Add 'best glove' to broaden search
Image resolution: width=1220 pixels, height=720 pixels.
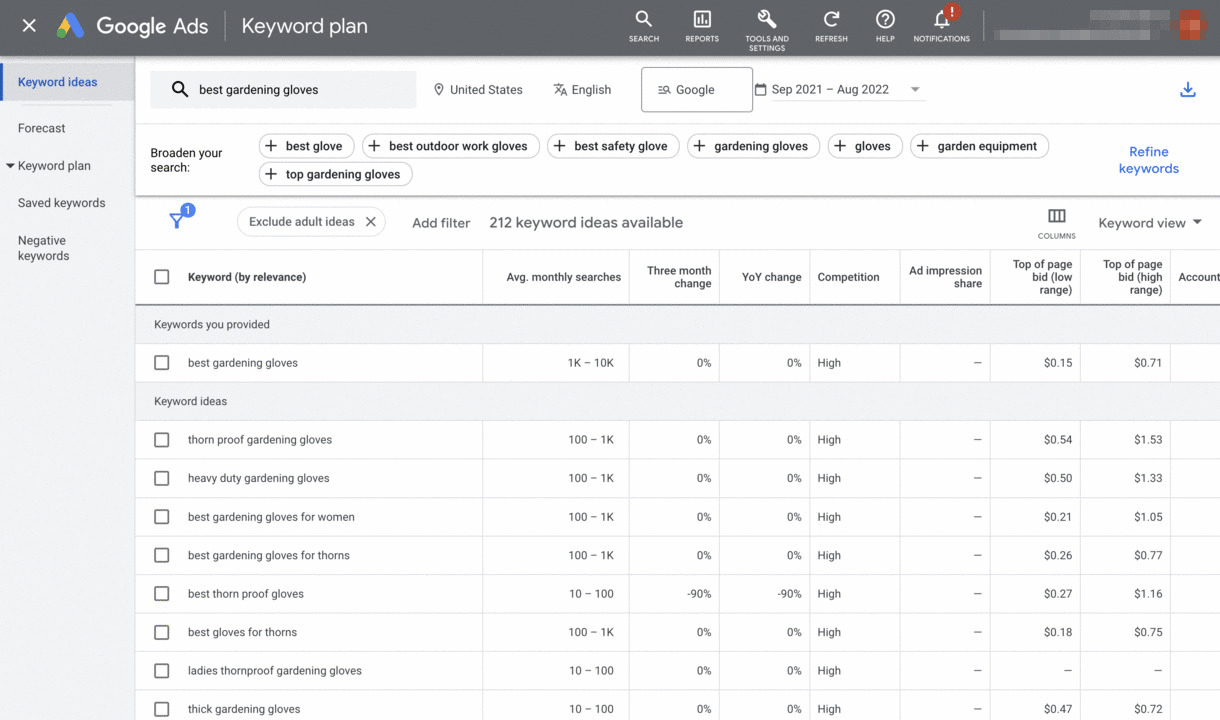[305, 146]
